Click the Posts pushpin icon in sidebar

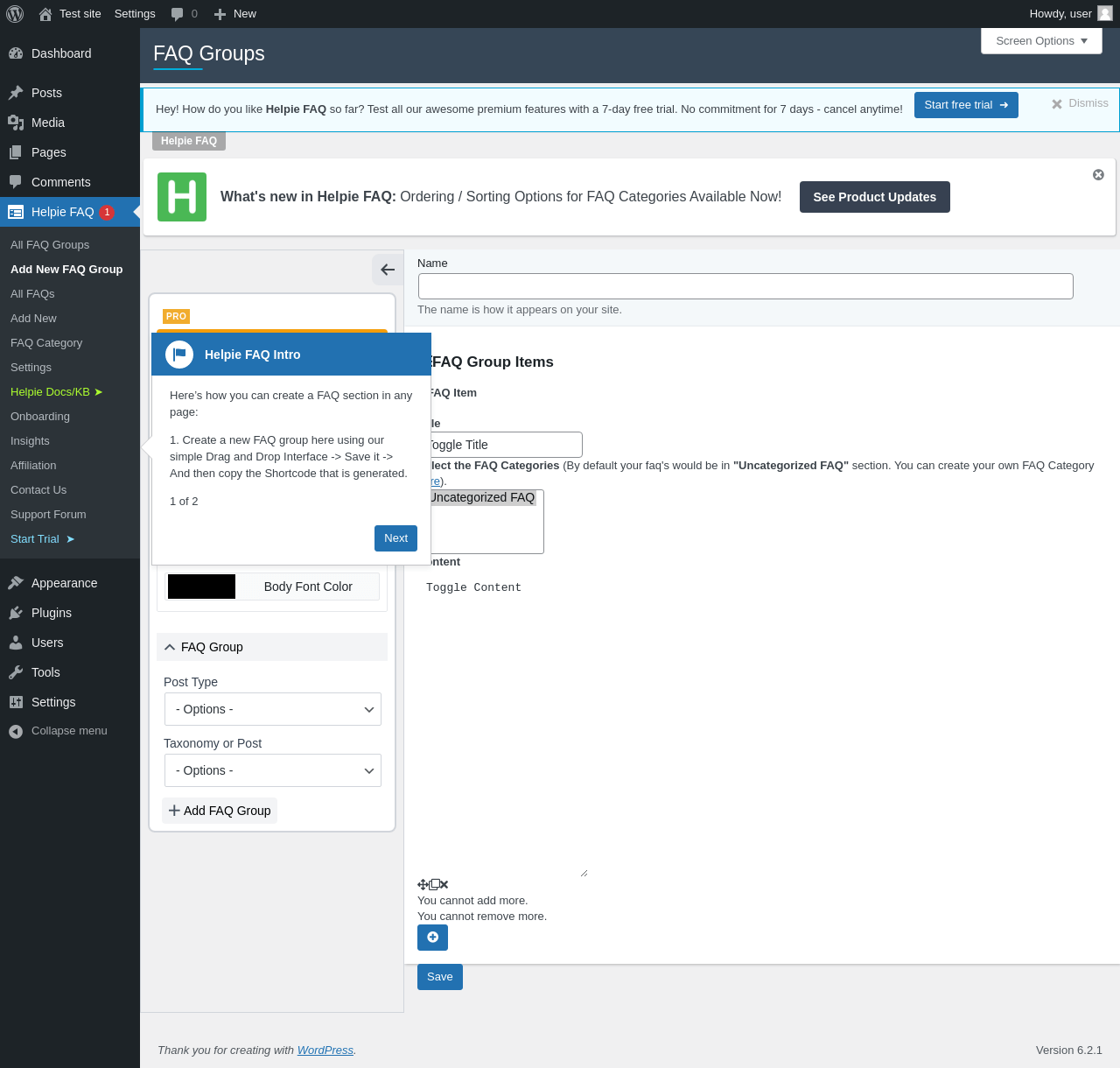[16, 93]
